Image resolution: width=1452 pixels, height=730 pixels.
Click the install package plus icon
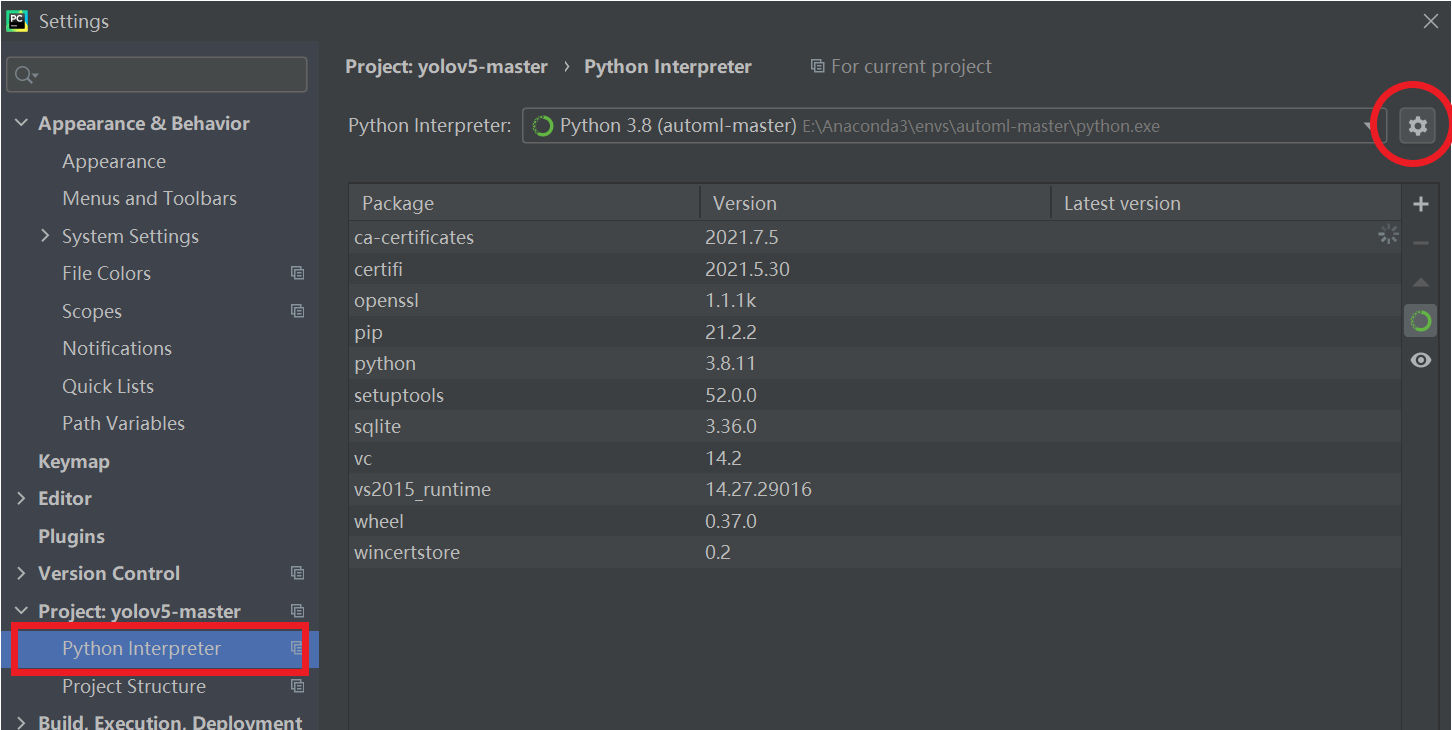1420,203
